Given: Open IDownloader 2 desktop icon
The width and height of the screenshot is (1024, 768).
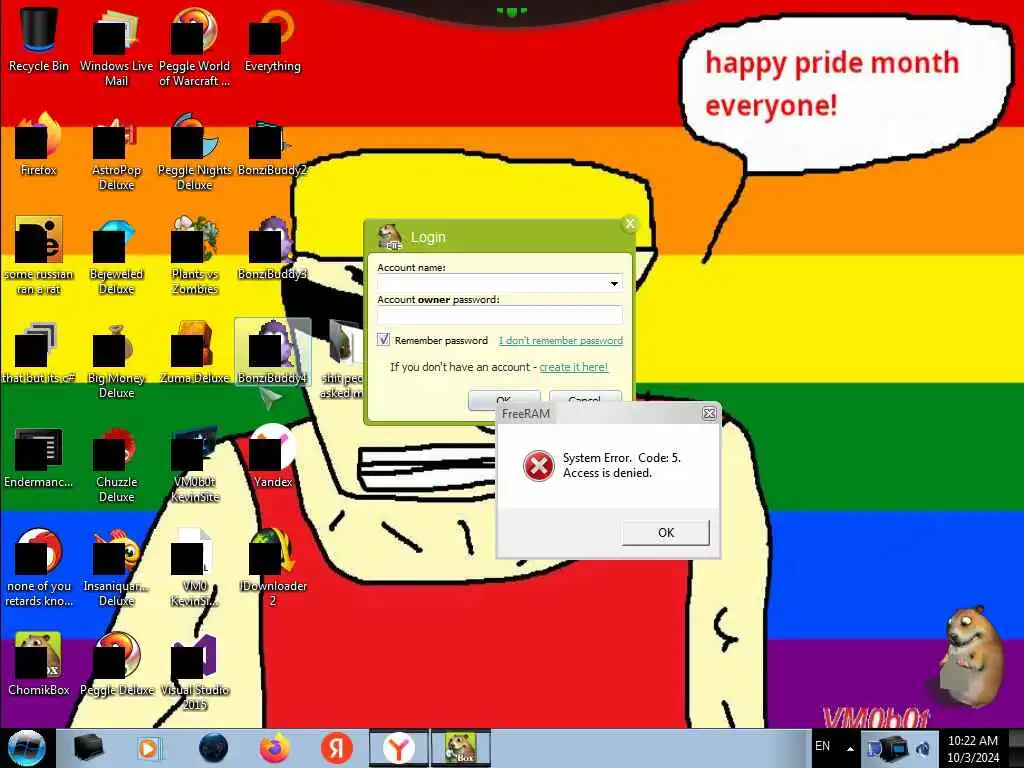Looking at the screenshot, I should point(272,568).
